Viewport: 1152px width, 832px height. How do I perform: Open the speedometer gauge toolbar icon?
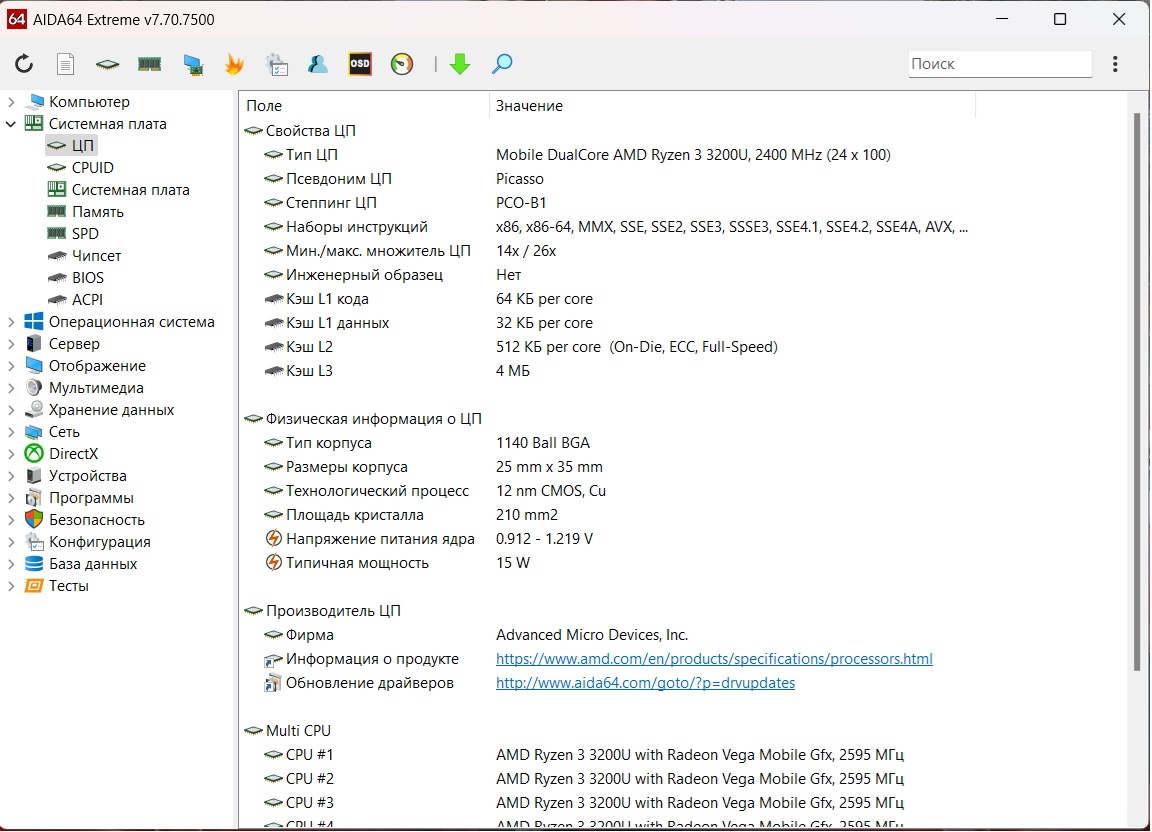(x=402, y=64)
